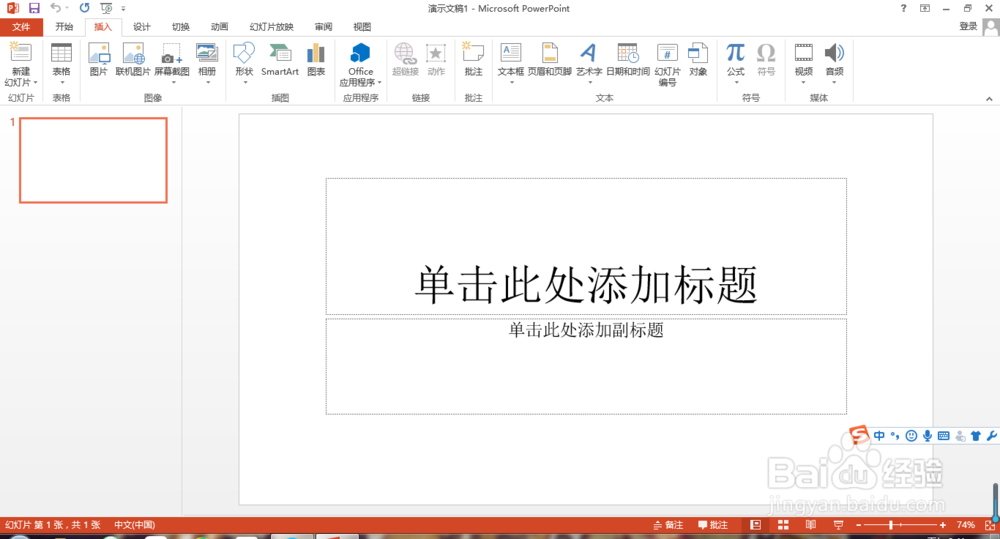The image size is (1000, 539).
Task: Expand the 相册 dropdown arrow
Action: (x=208, y=82)
